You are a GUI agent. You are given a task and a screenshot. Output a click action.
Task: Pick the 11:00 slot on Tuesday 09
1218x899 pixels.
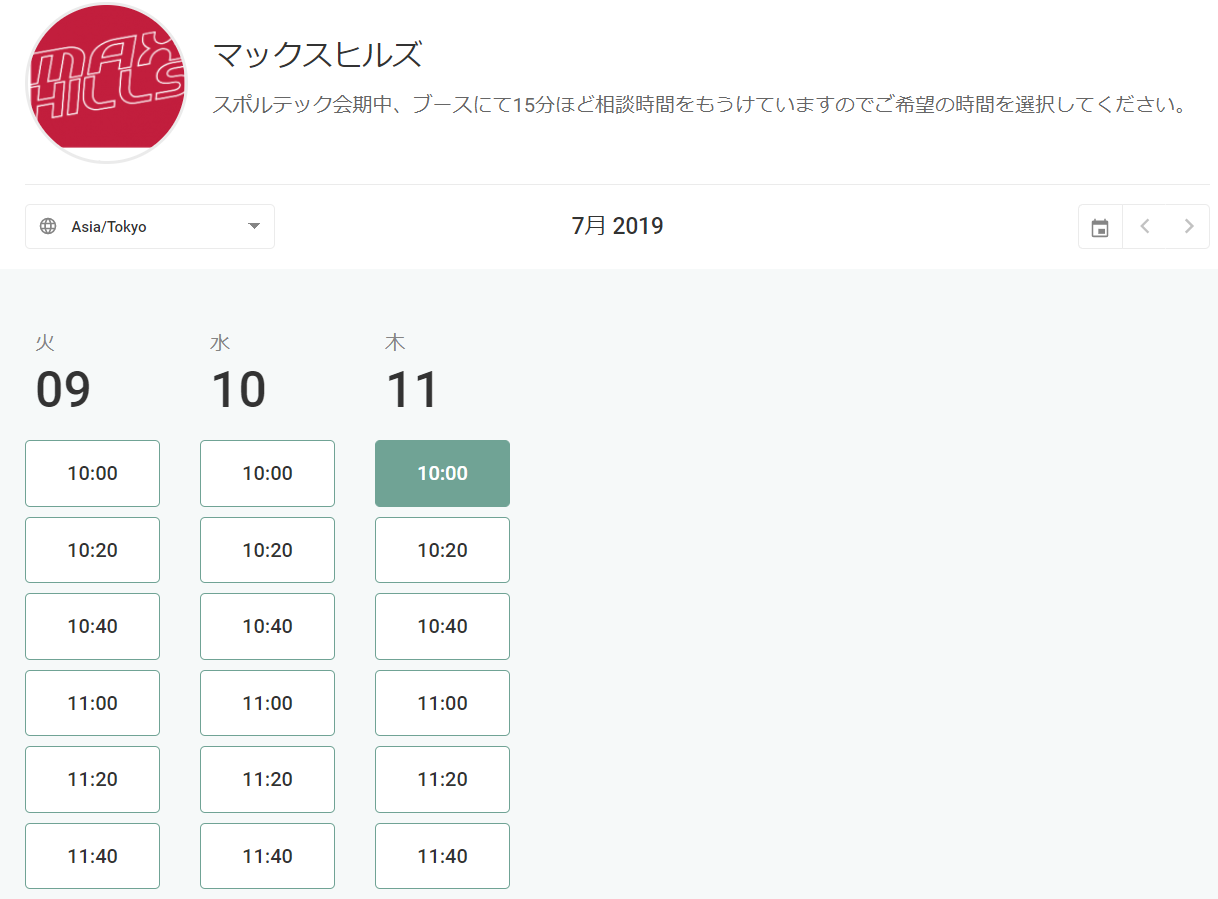92,703
